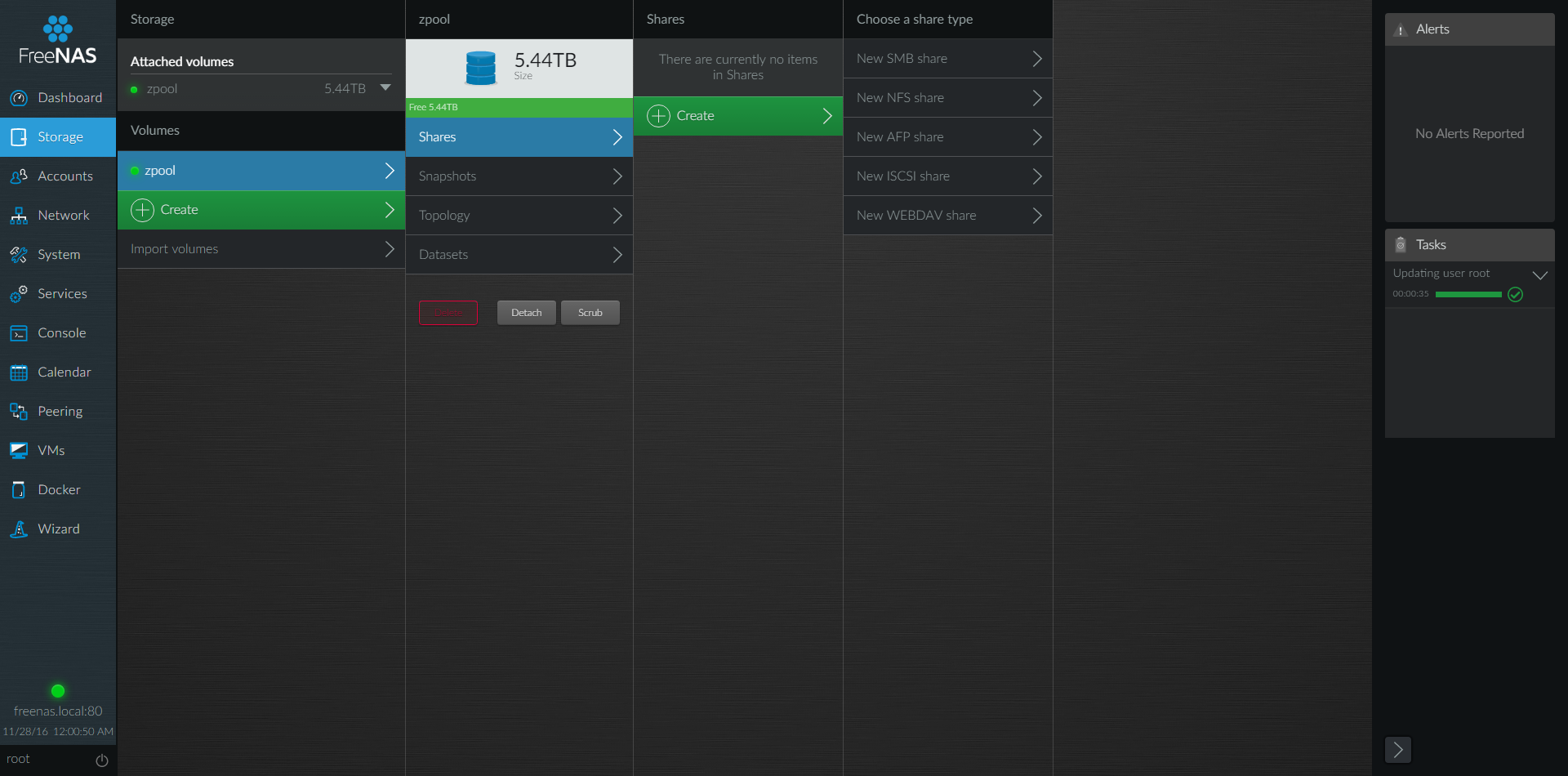The image size is (1568, 776).
Task: Select the zpool volume under Volumes
Action: click(261, 171)
